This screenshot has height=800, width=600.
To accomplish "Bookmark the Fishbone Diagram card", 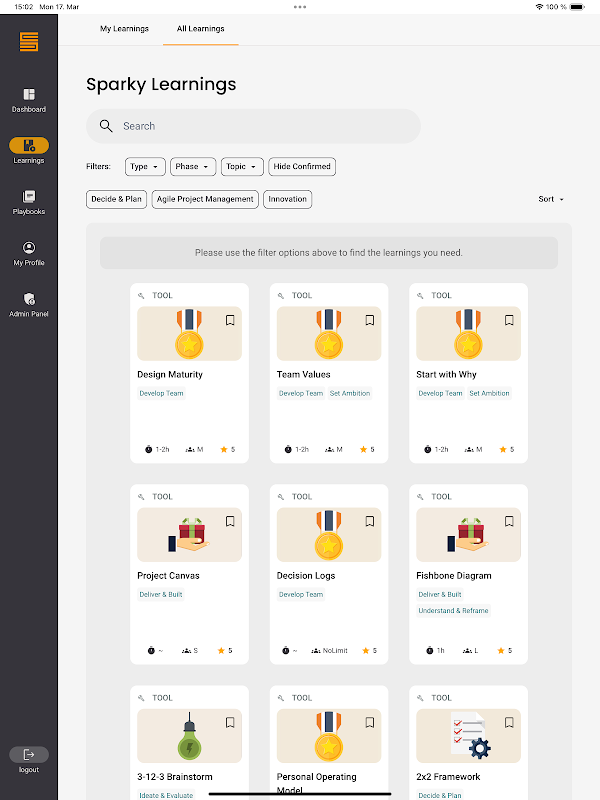I will pos(509,521).
